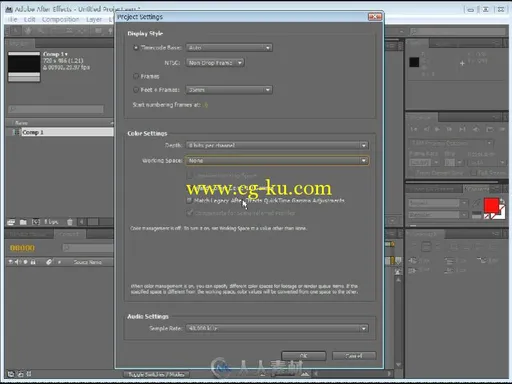Confirm Project Settings with OK button
The image size is (512, 384).
click(303, 356)
